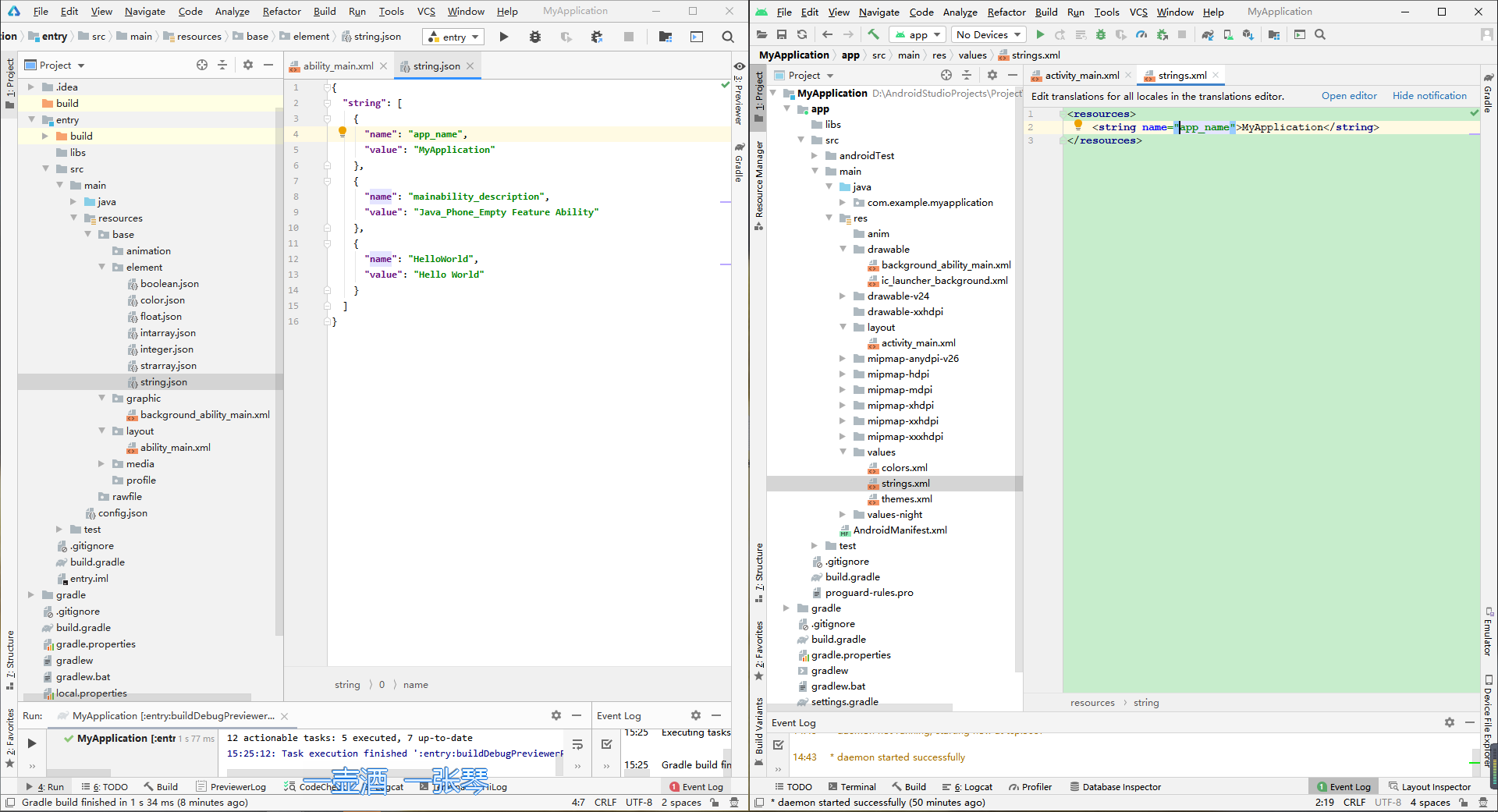This screenshot has height=812, width=1498.
Task: Click the search magnifier in left window toolbar
Action: pyautogui.click(x=728, y=37)
